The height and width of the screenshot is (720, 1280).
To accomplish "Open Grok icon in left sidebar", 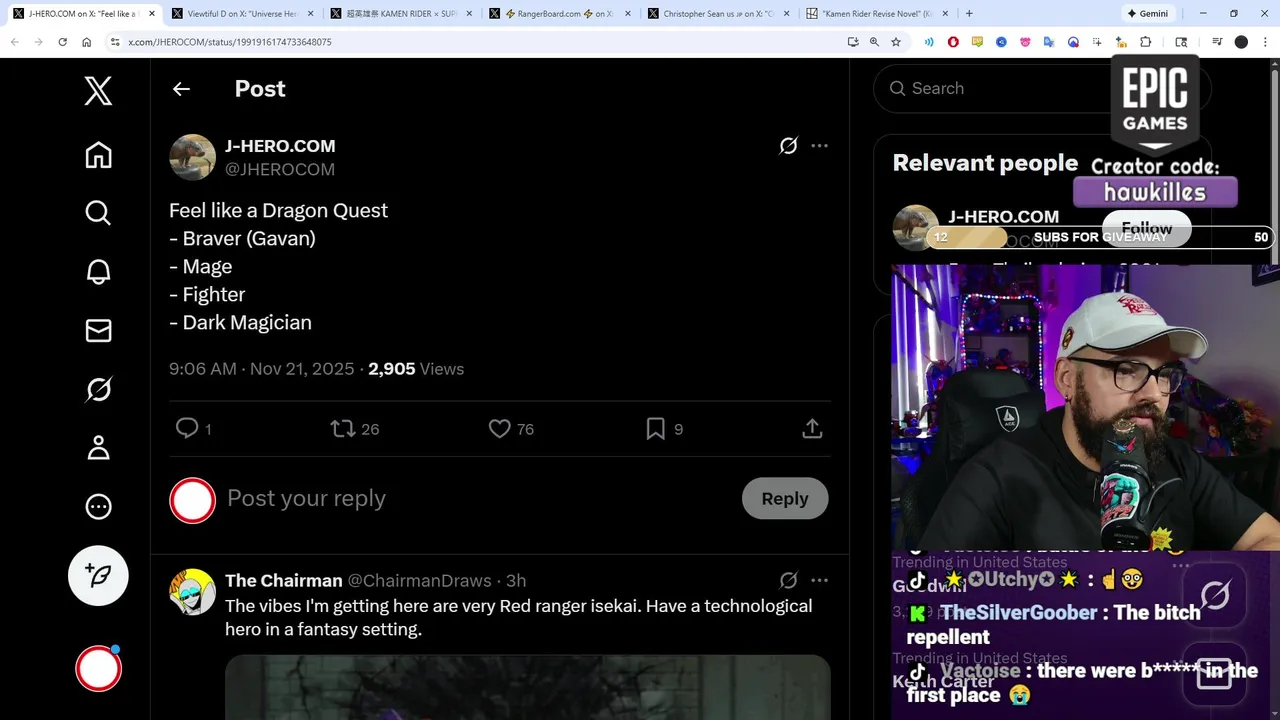I will (98, 389).
